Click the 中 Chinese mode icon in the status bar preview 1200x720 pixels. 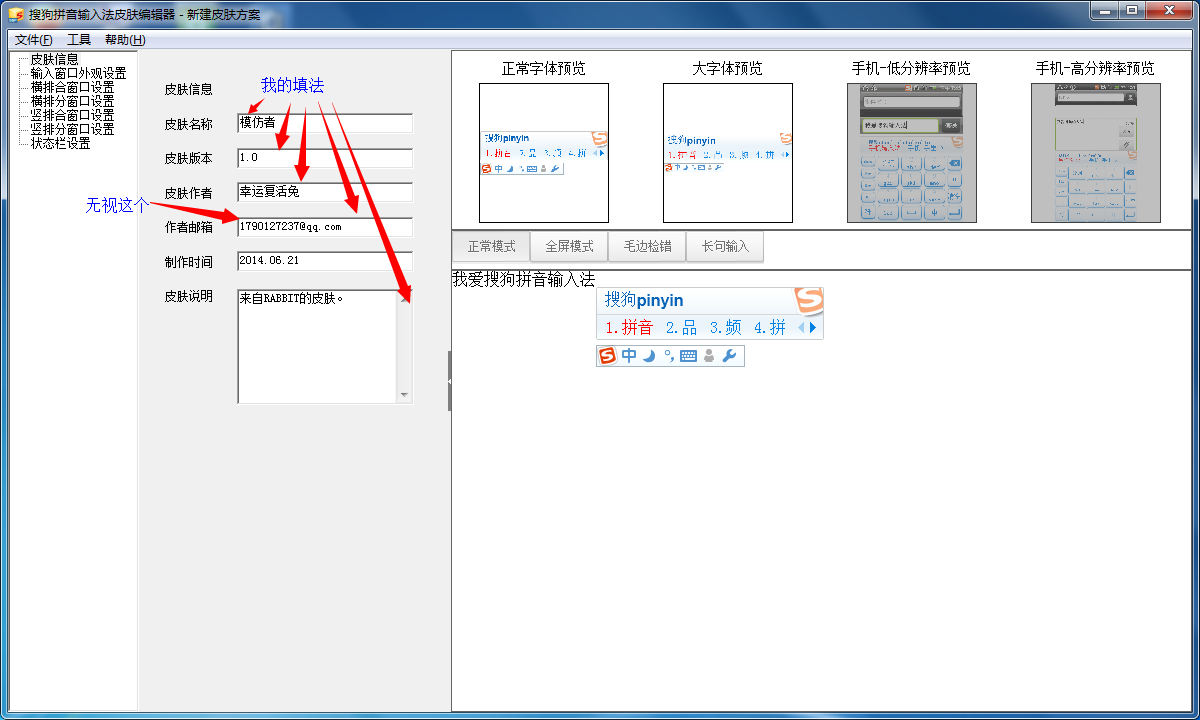629,356
